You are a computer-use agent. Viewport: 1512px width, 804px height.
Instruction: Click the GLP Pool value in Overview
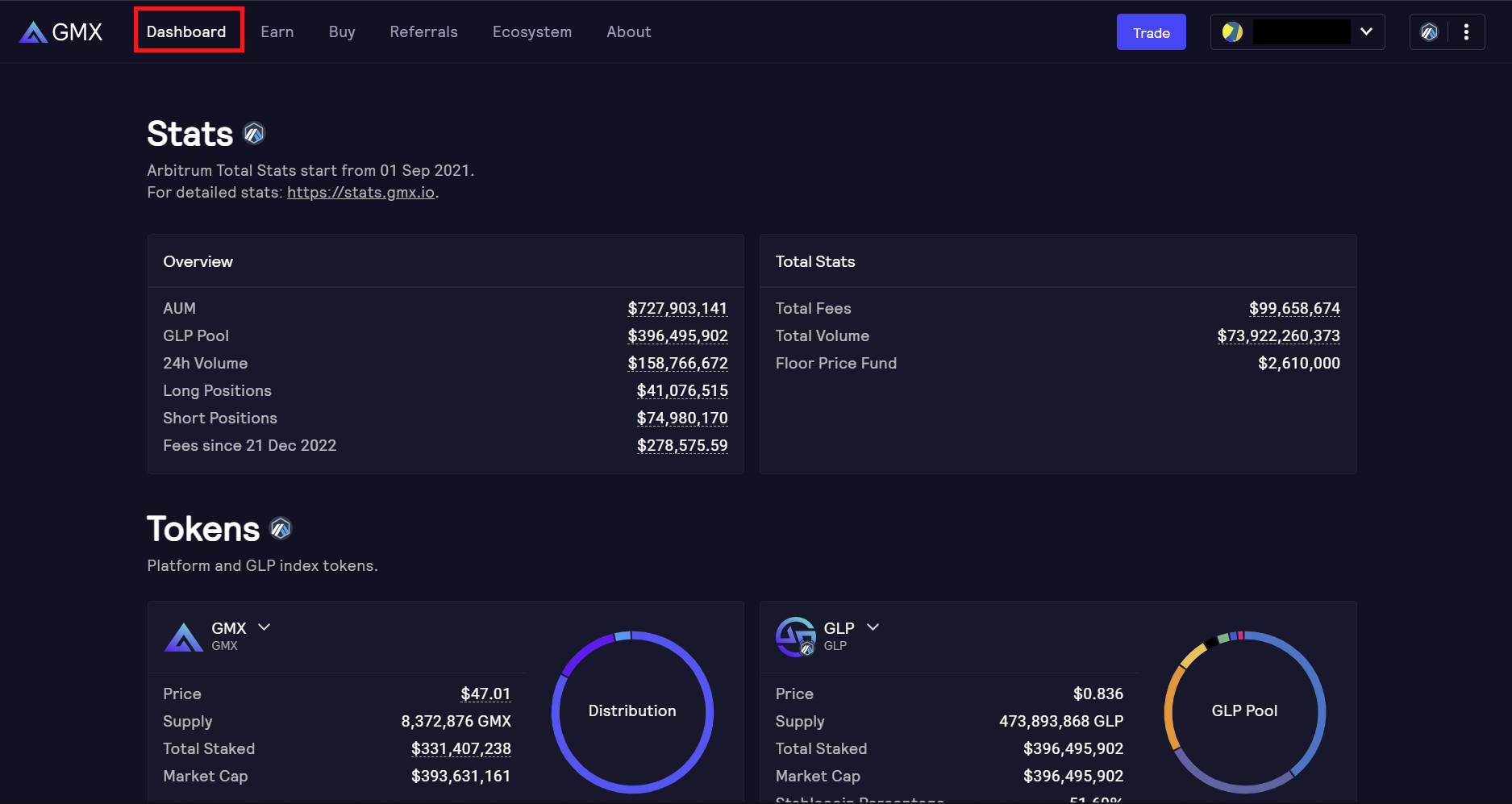pyautogui.click(x=677, y=335)
